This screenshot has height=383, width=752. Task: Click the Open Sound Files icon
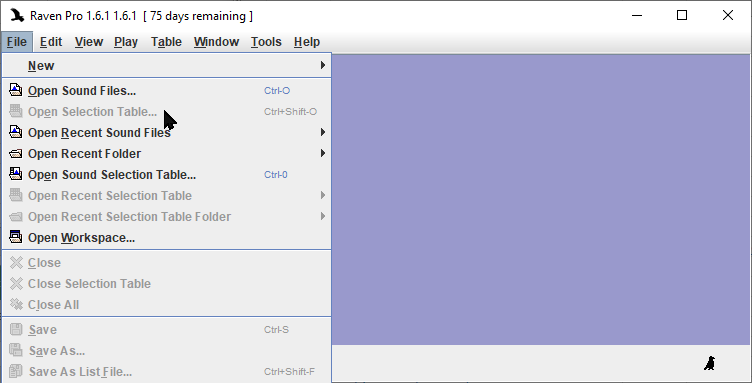(16, 90)
